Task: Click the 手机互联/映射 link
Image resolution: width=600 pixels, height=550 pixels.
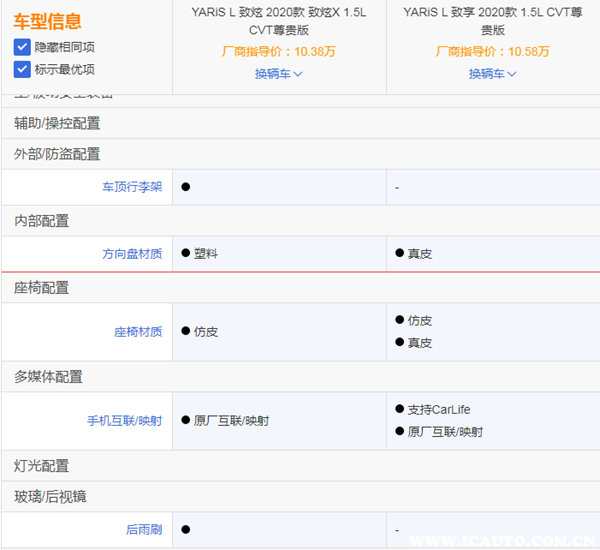Action: click(x=124, y=421)
